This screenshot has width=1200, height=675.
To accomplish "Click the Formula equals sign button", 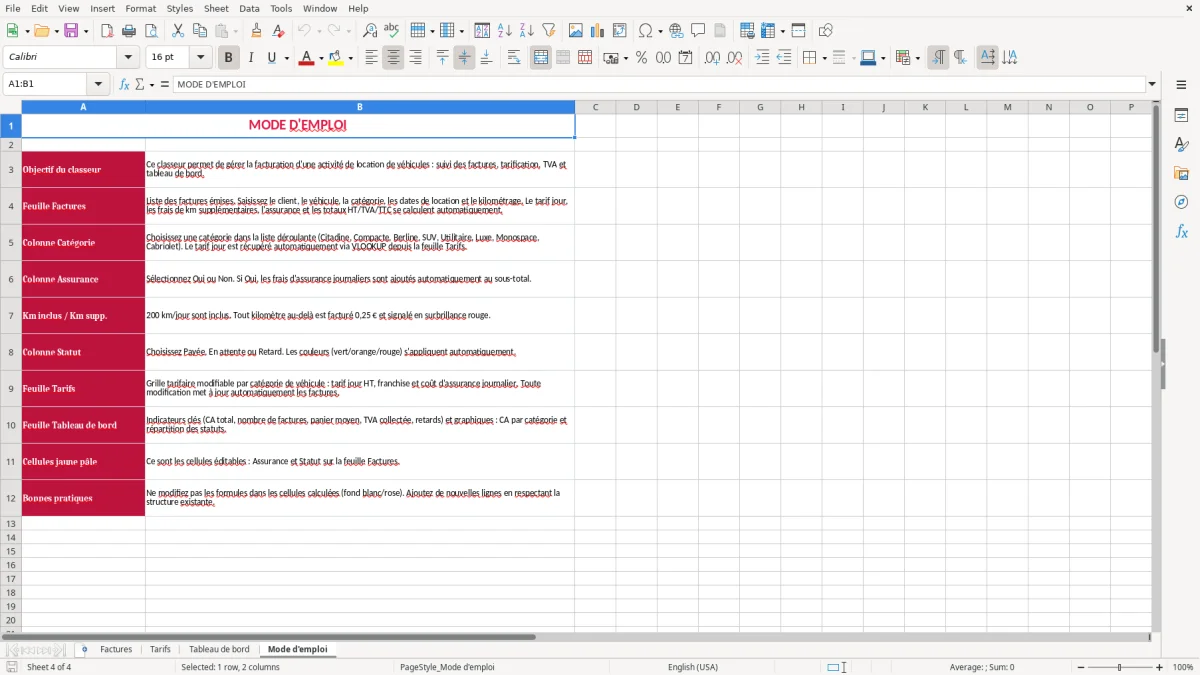I will (165, 85).
